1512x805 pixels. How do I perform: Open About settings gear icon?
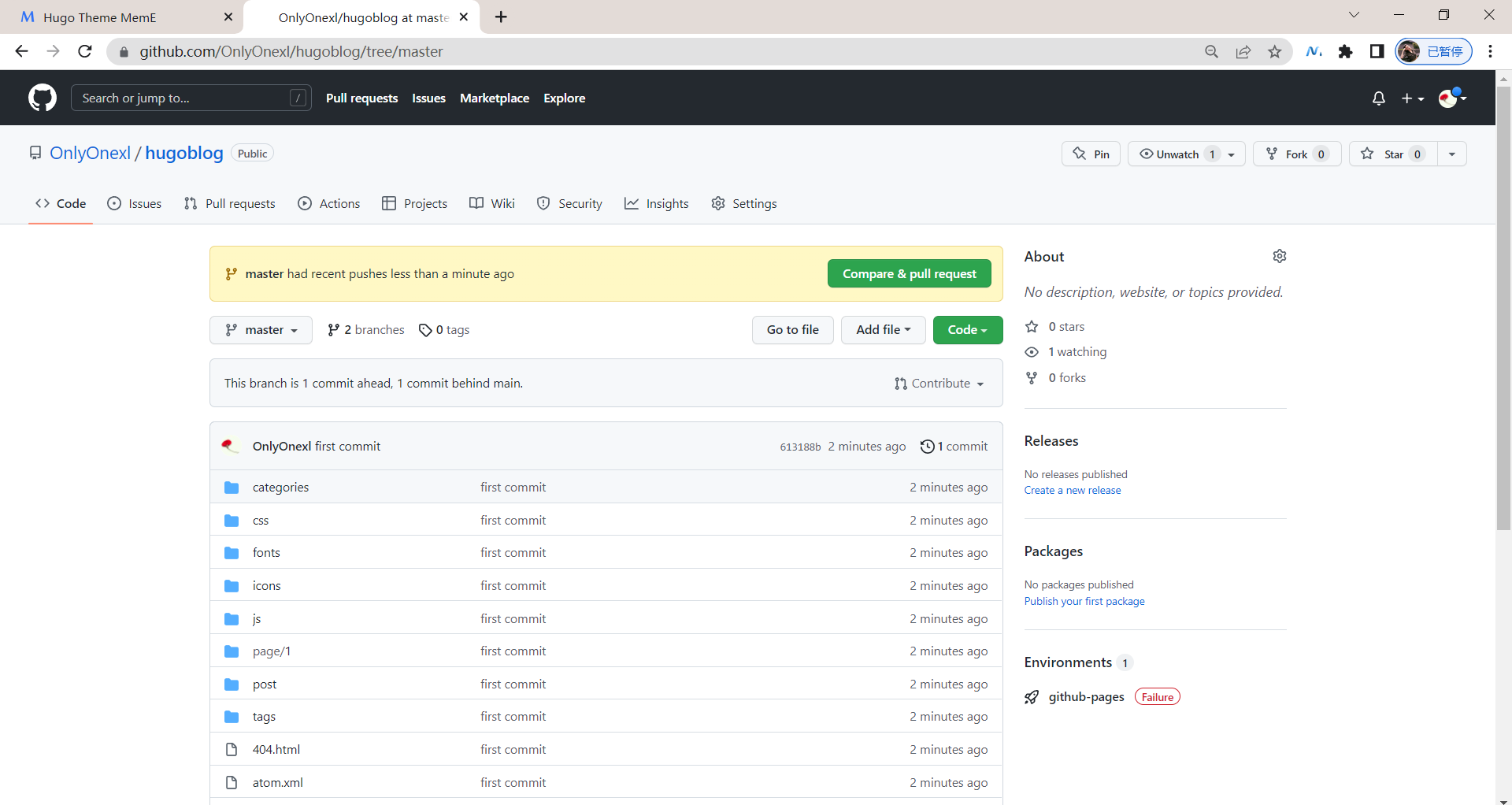coord(1279,256)
